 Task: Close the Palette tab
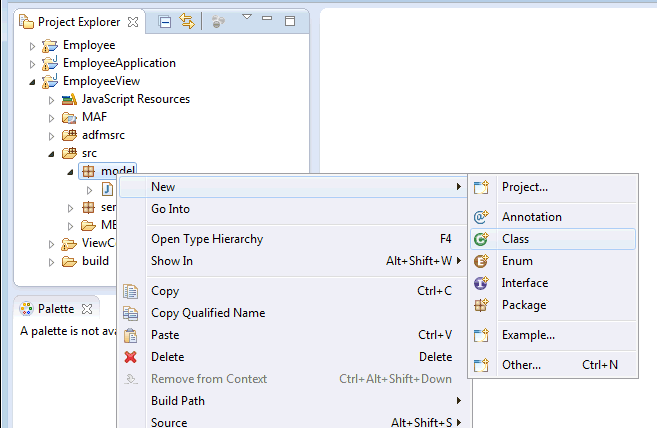click(x=87, y=309)
